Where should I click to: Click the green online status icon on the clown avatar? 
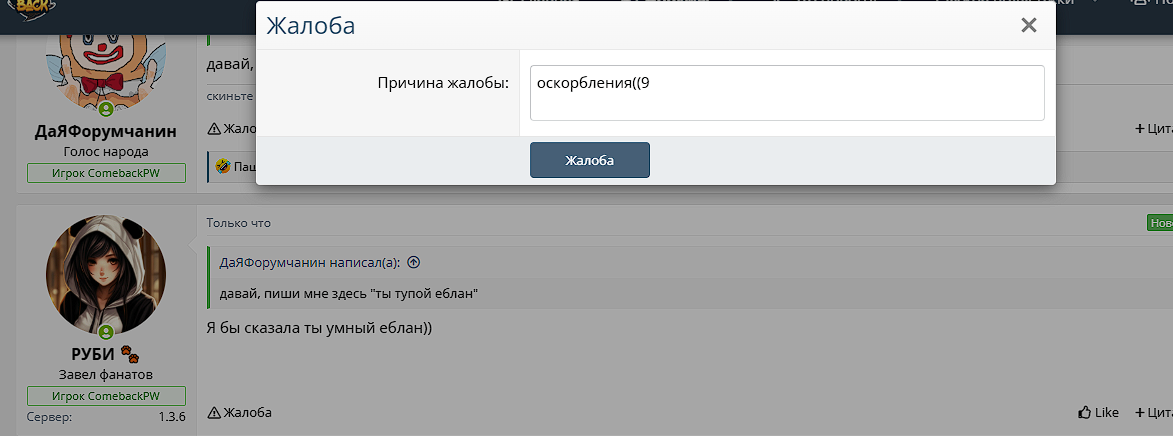click(x=106, y=109)
